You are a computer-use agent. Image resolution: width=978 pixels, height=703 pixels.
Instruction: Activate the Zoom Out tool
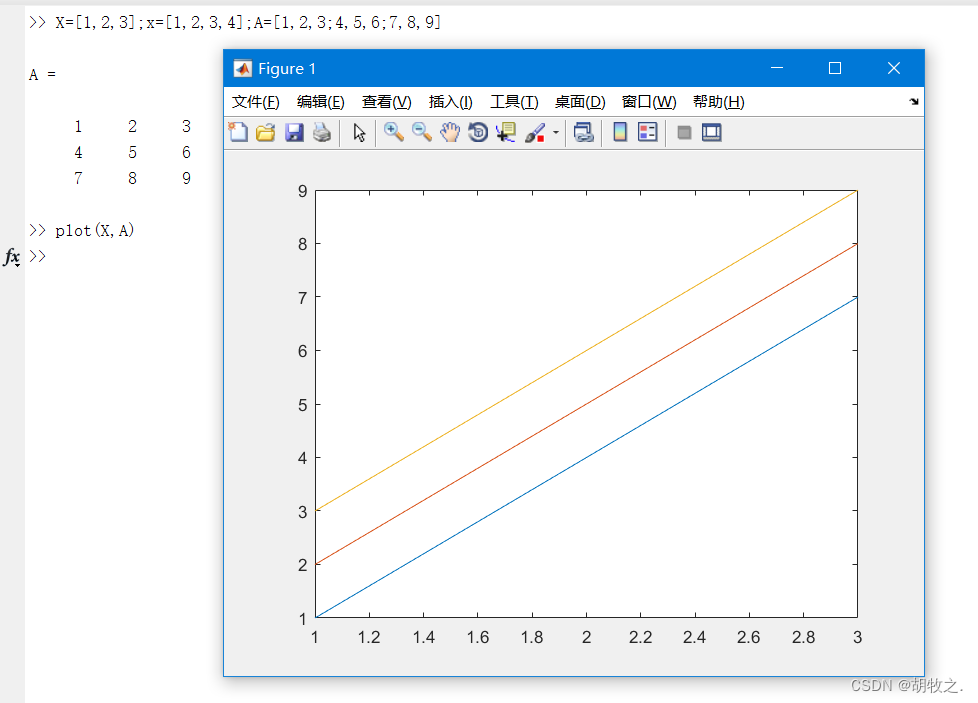(x=422, y=132)
